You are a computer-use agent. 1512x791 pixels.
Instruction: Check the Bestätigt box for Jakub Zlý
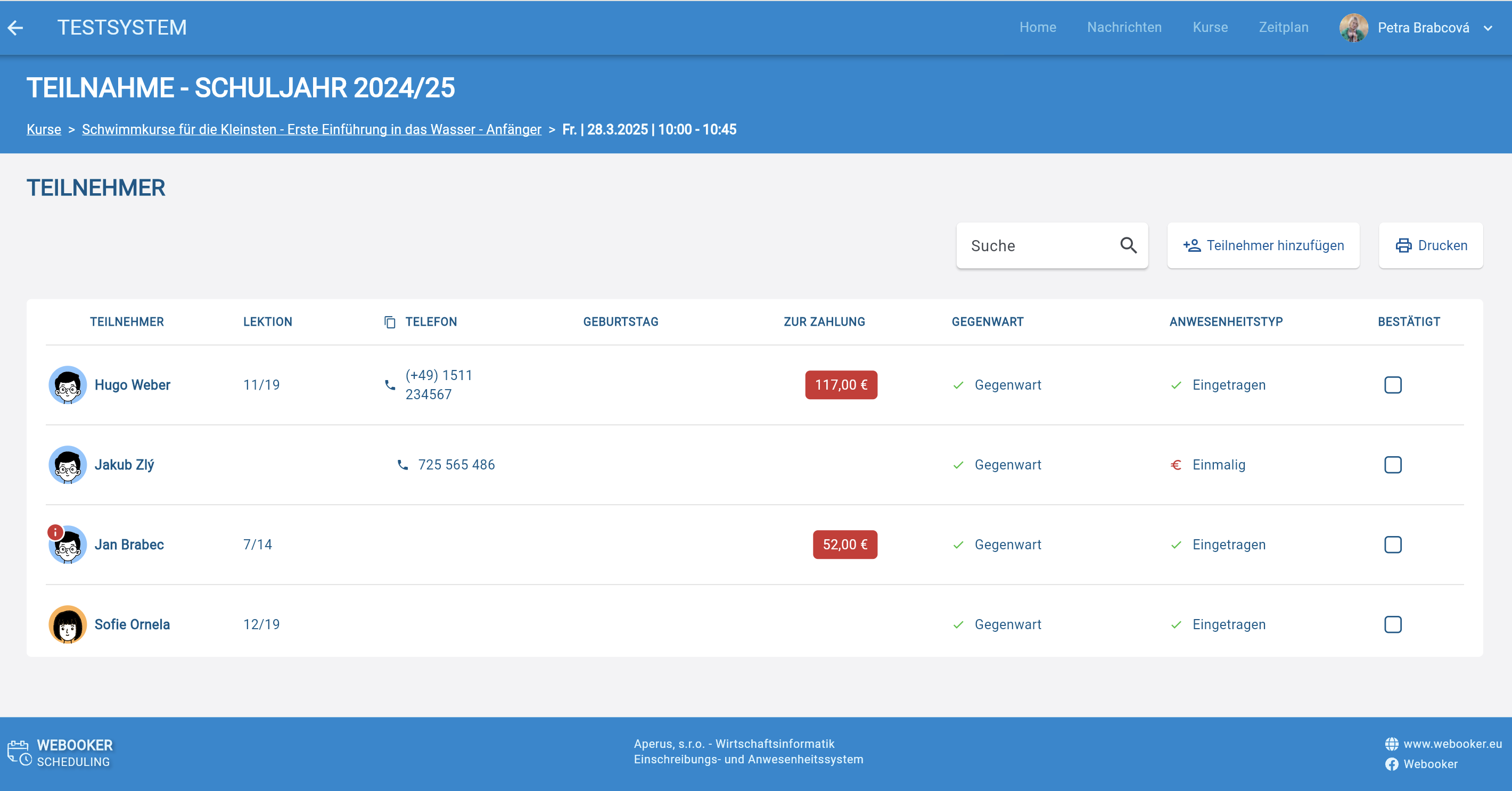(x=1392, y=465)
